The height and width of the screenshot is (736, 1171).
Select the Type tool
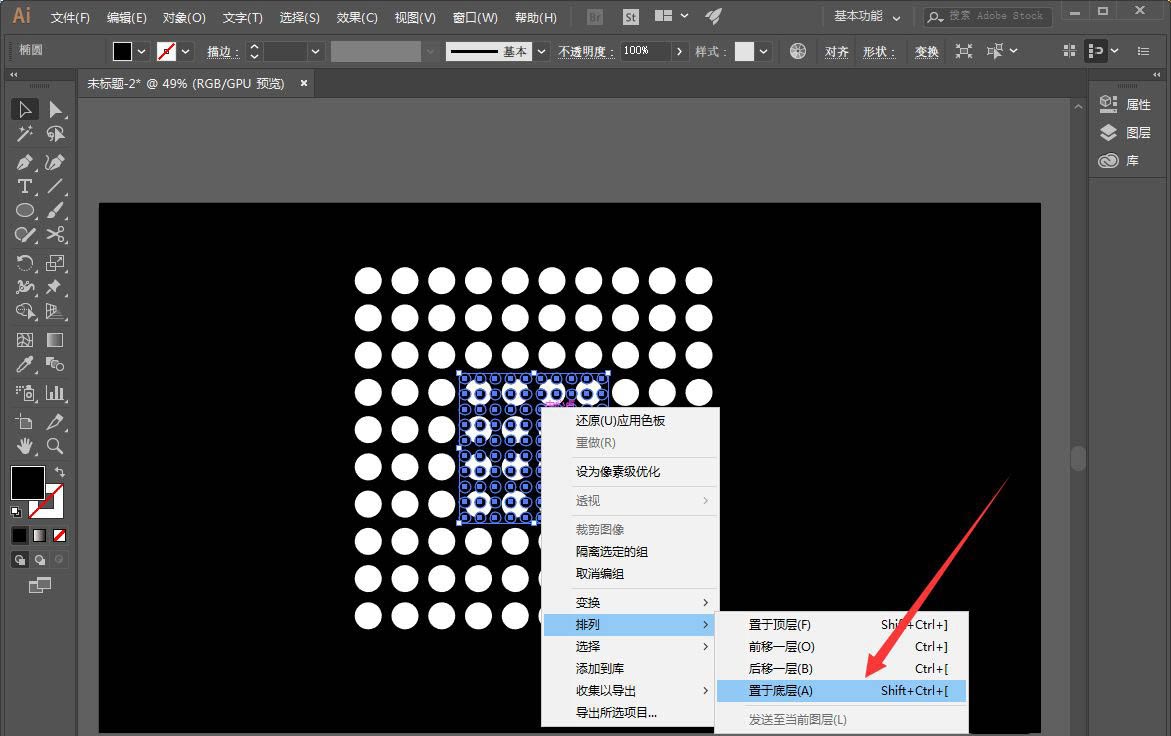coord(23,187)
